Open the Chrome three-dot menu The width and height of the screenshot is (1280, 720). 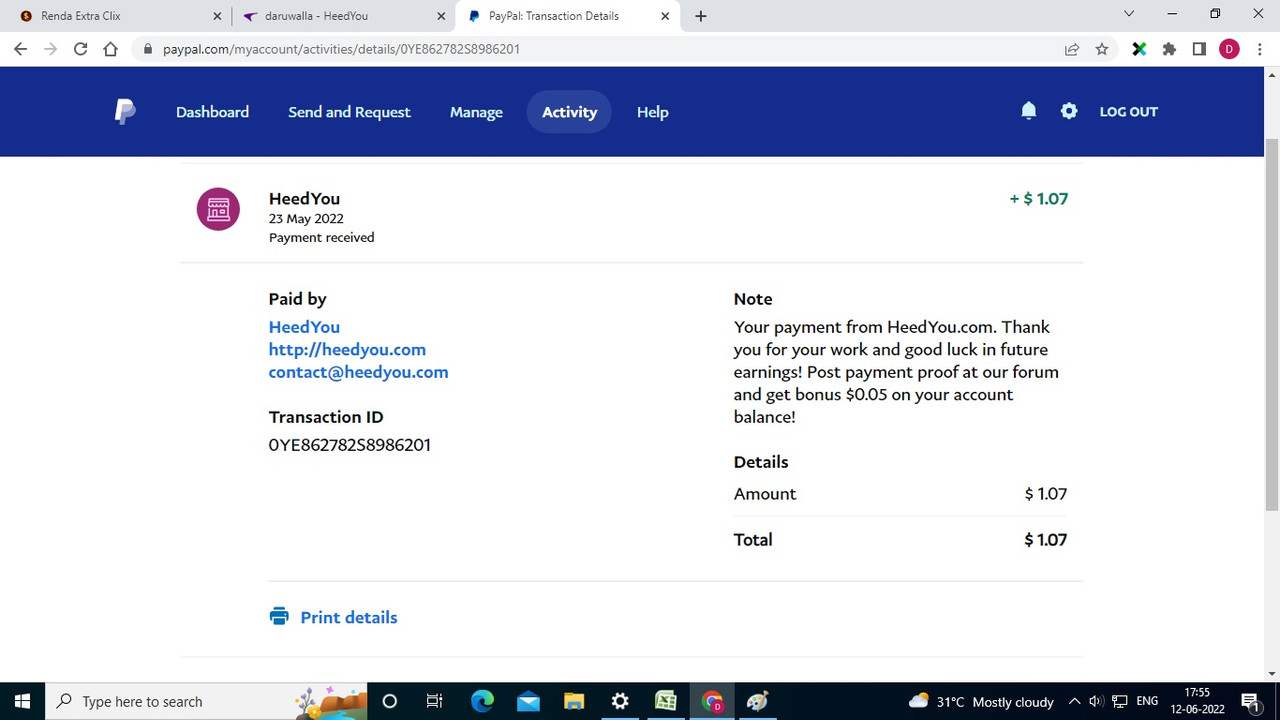pos(1259,49)
